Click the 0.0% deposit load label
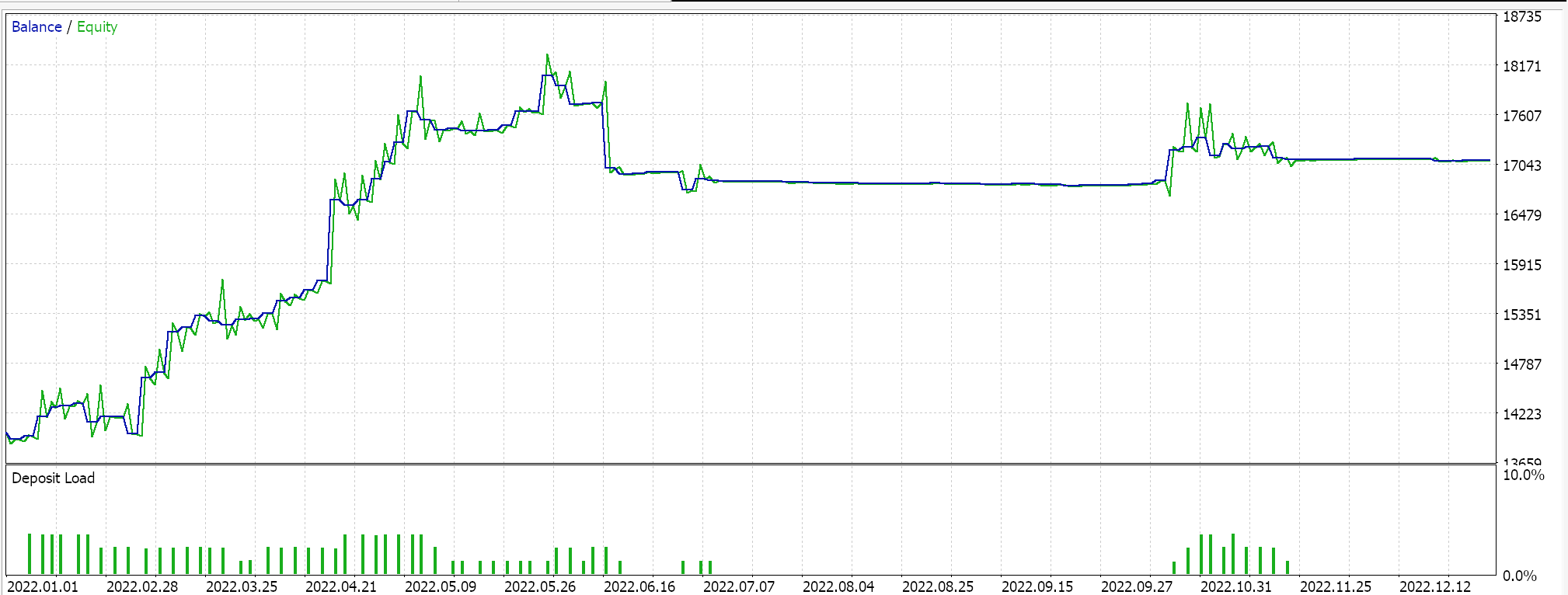The width and height of the screenshot is (1568, 595). pos(1520,576)
